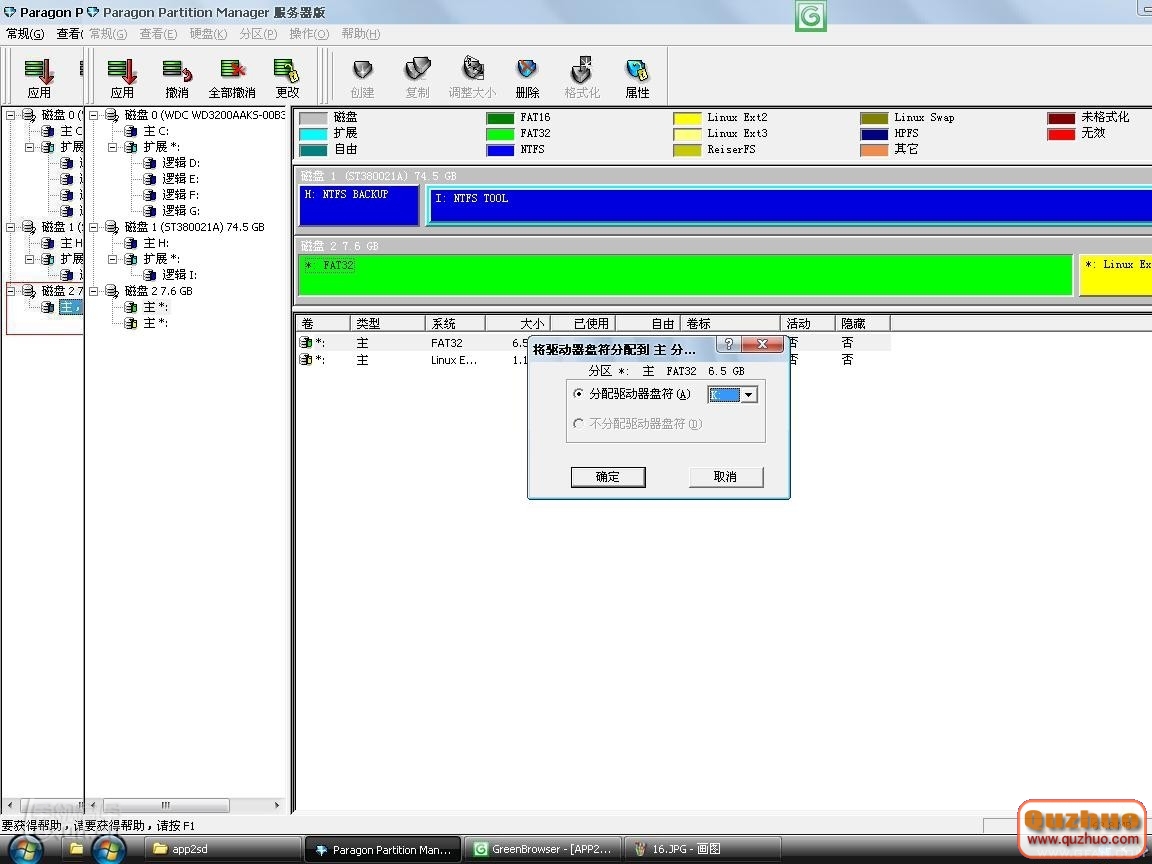Select the 不分配驱动器盘符 radio button
The image size is (1152, 864).
click(578, 424)
